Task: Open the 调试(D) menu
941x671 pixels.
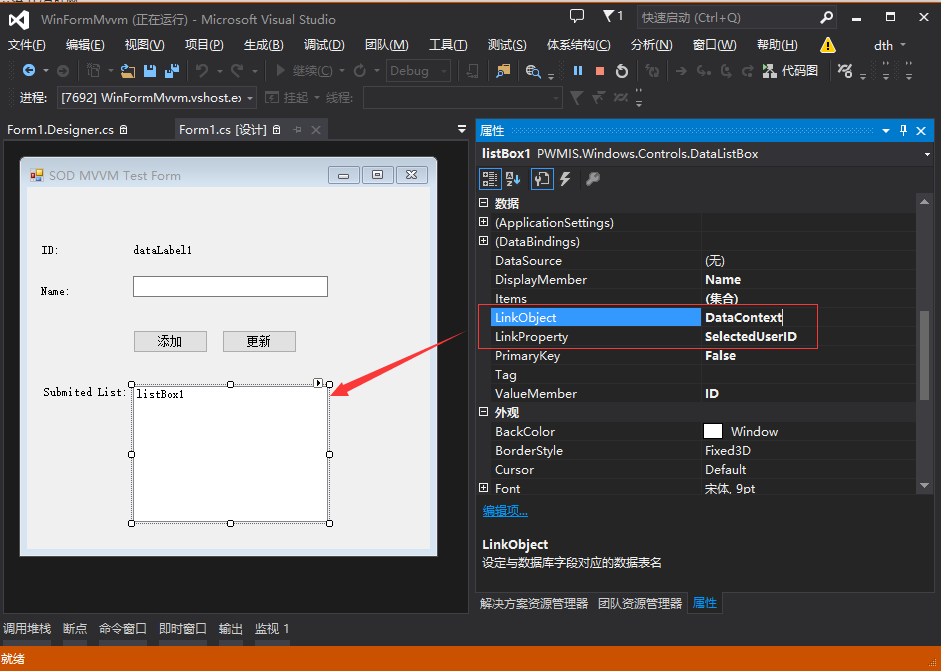Action: (324, 45)
